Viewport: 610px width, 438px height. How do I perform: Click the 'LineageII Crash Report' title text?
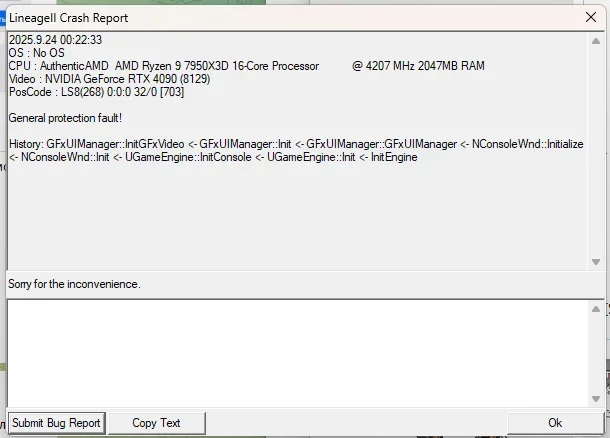click(x=68, y=18)
